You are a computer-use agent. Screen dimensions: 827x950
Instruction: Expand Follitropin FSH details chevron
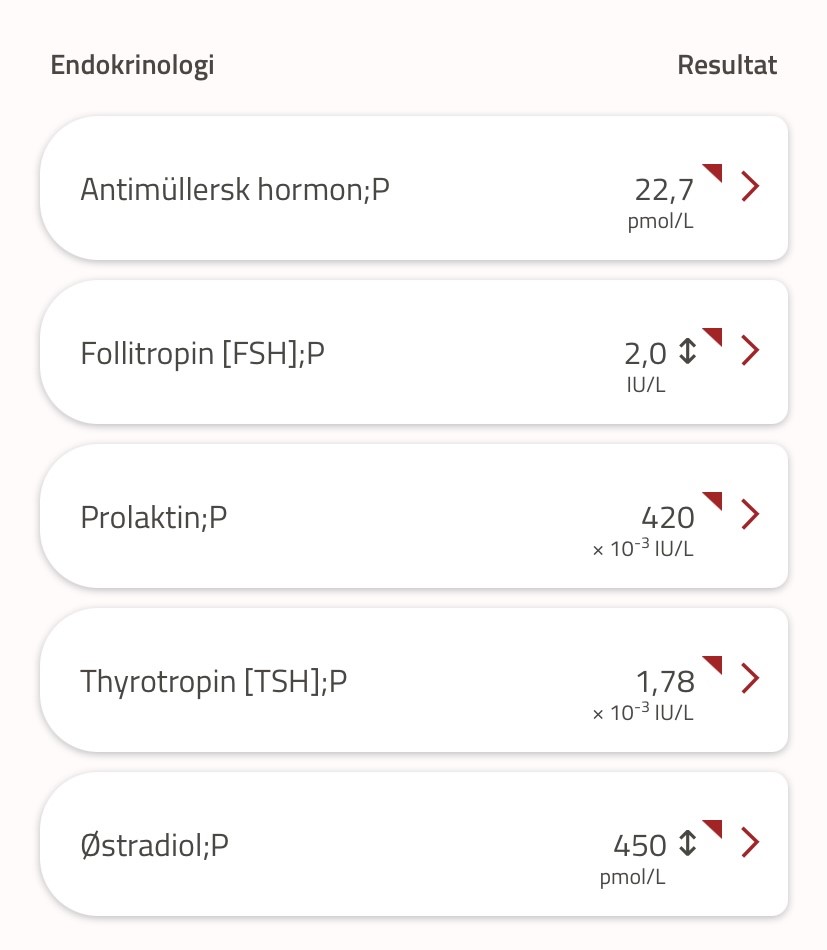coord(750,351)
